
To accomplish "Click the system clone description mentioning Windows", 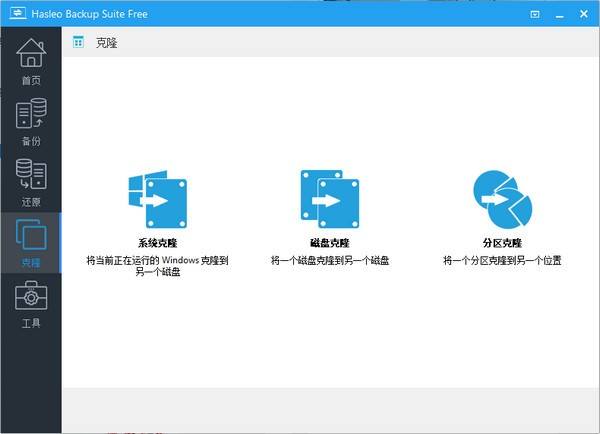I will point(158,265).
